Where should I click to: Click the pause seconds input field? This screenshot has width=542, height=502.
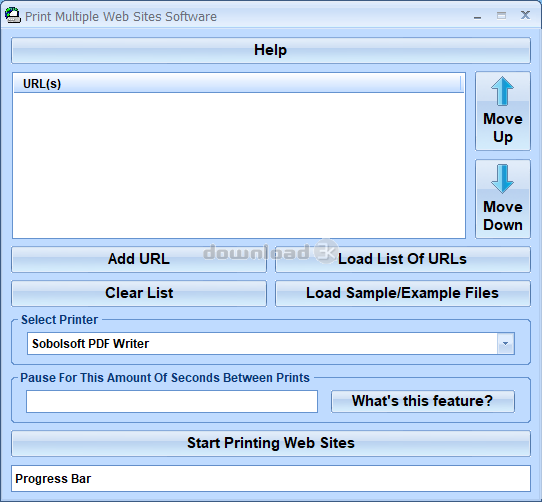pyautogui.click(x=172, y=401)
